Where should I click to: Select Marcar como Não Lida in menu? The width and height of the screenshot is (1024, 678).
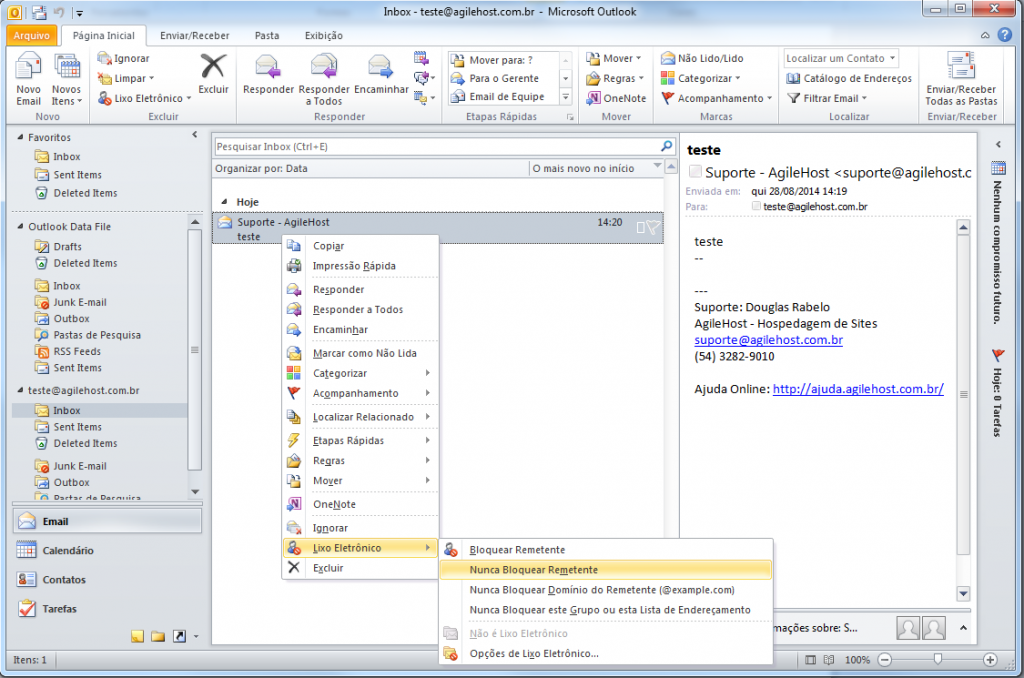tap(360, 353)
